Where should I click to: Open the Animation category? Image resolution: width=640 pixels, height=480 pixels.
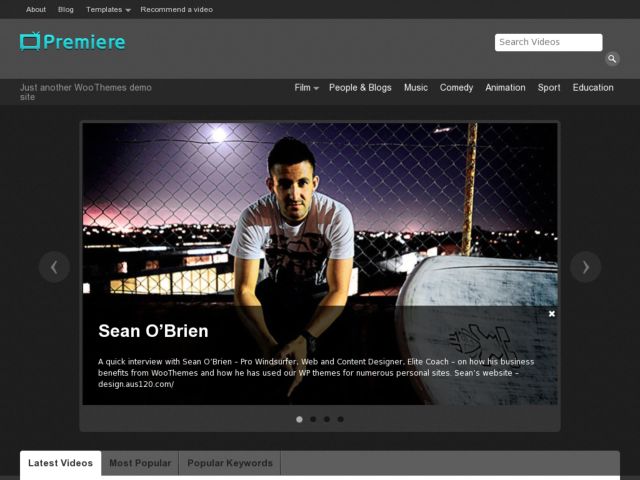point(505,88)
